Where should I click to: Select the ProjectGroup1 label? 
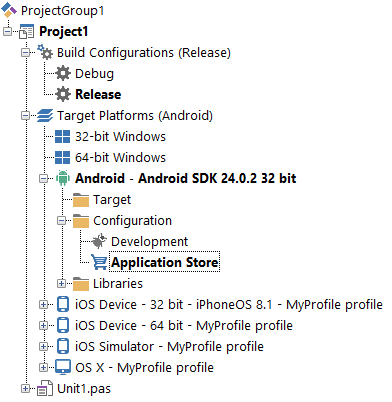pyautogui.click(x=62, y=11)
